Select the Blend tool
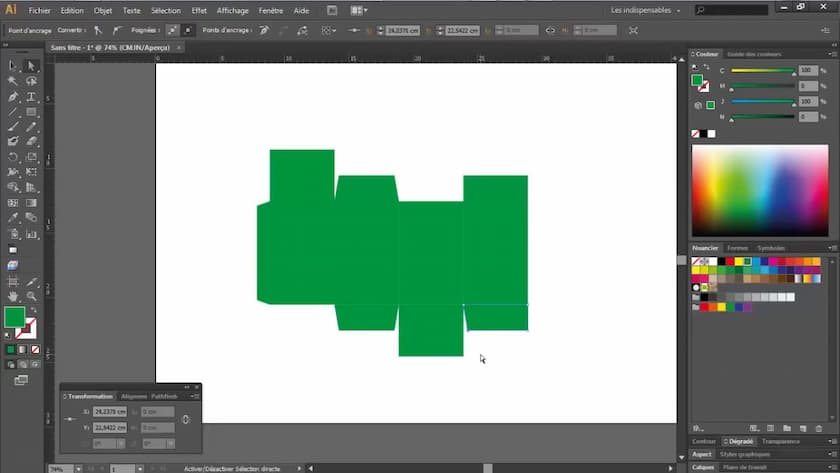The height and width of the screenshot is (473, 840). (31, 218)
